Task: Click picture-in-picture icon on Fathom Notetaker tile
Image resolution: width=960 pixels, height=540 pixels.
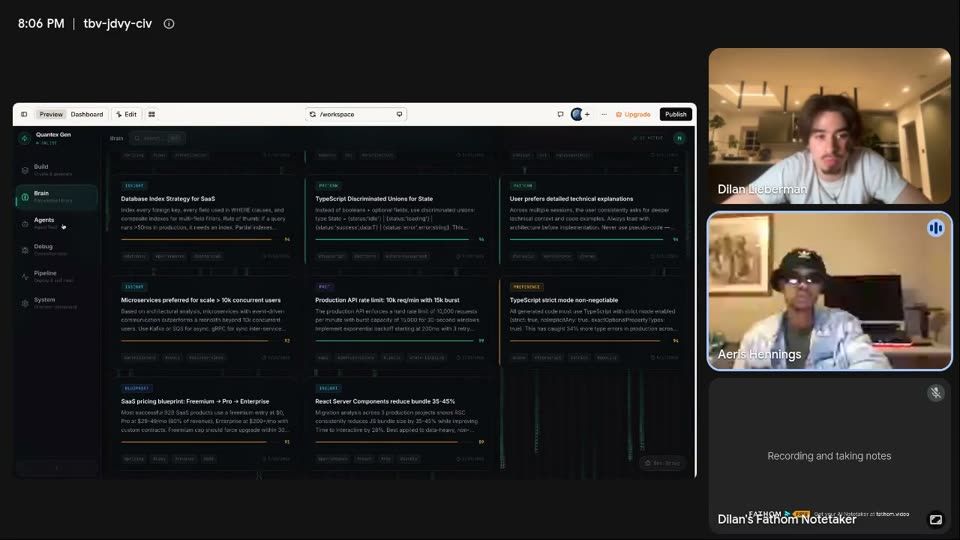Action: tap(936, 520)
